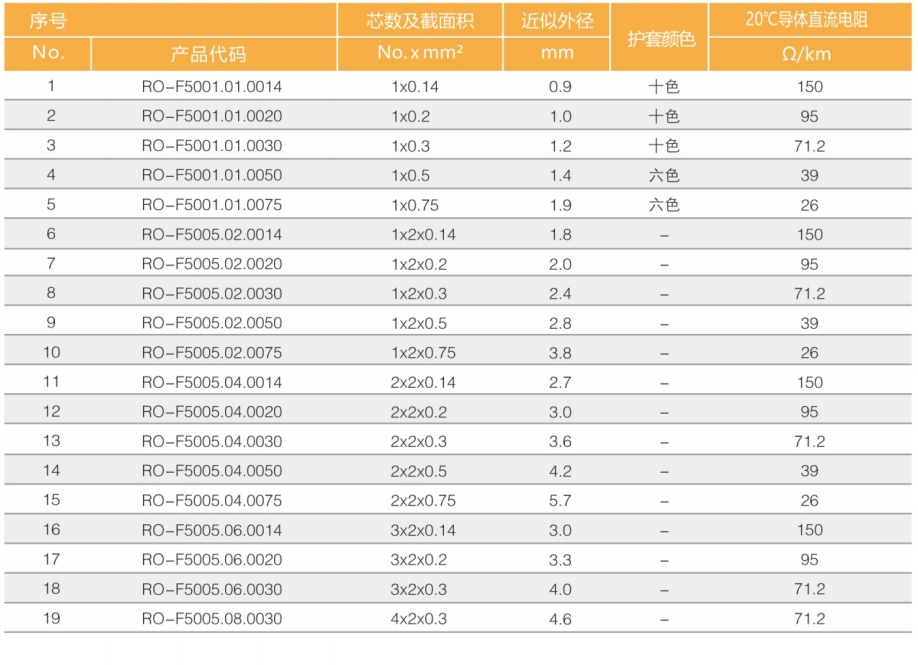Click product code RO-F5005.02.0075

tap(212, 353)
